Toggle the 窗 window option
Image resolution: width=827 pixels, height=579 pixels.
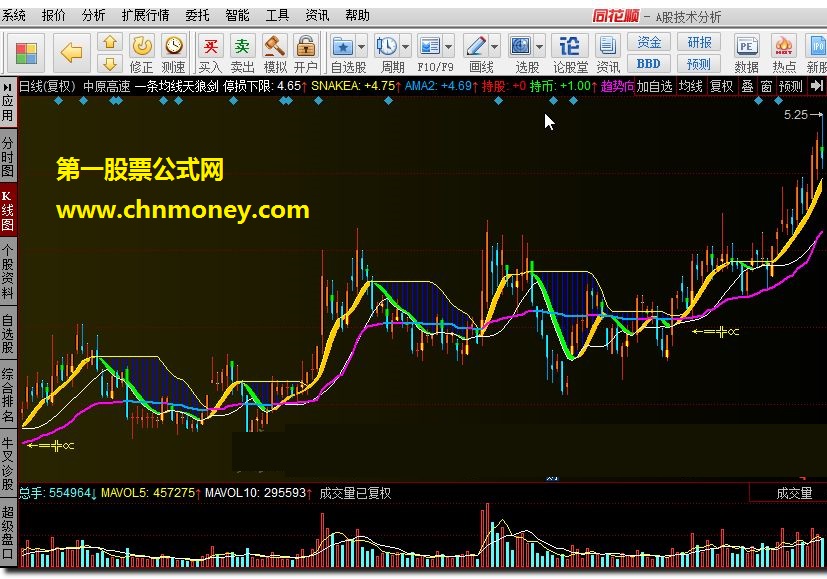tap(766, 85)
